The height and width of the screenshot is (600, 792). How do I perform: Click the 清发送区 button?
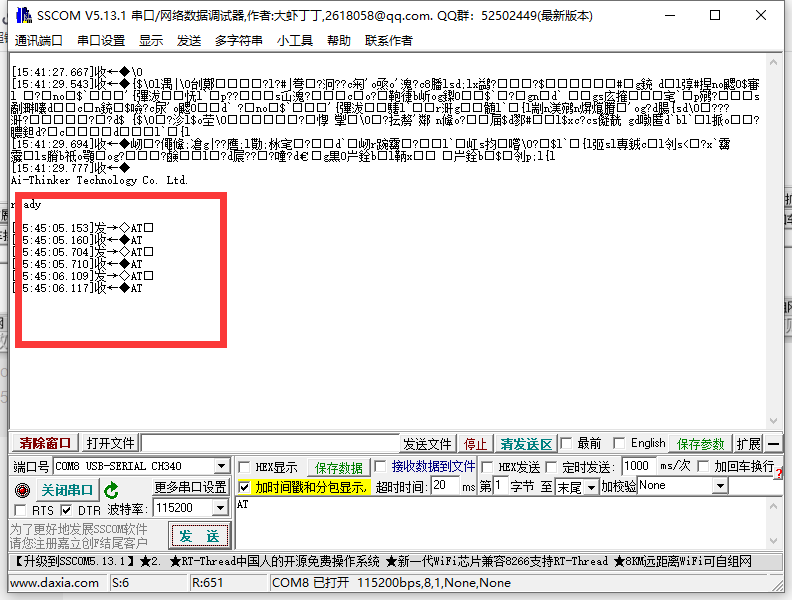click(526, 444)
